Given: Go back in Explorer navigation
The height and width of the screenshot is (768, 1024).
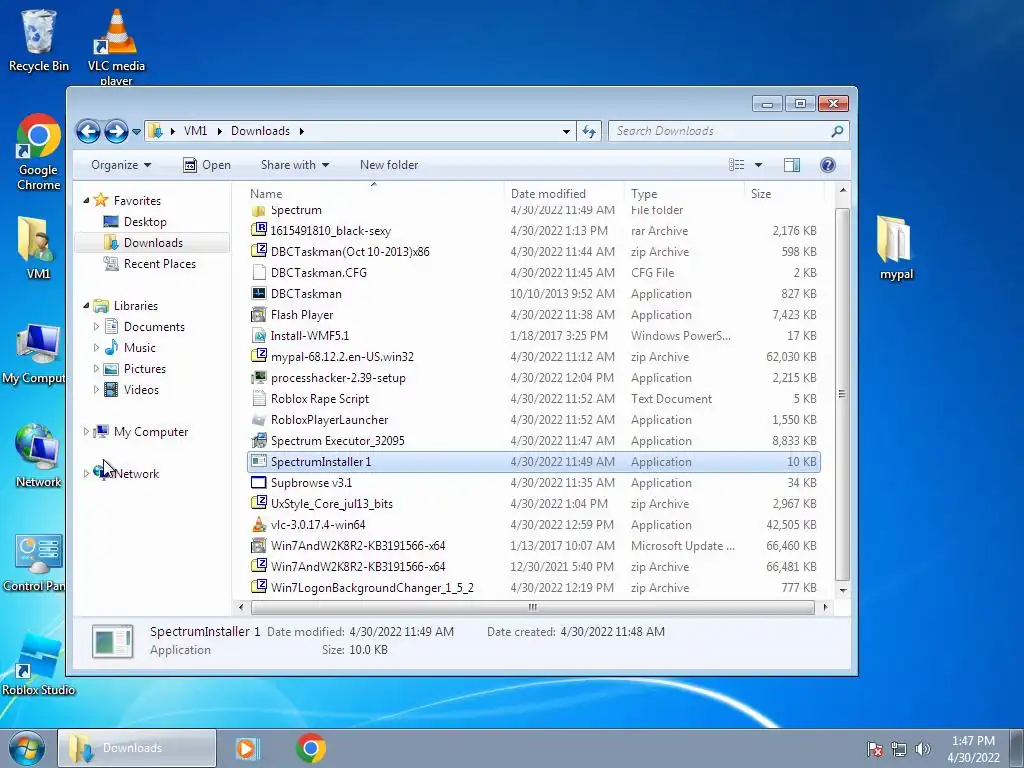Looking at the screenshot, I should 88,131.
